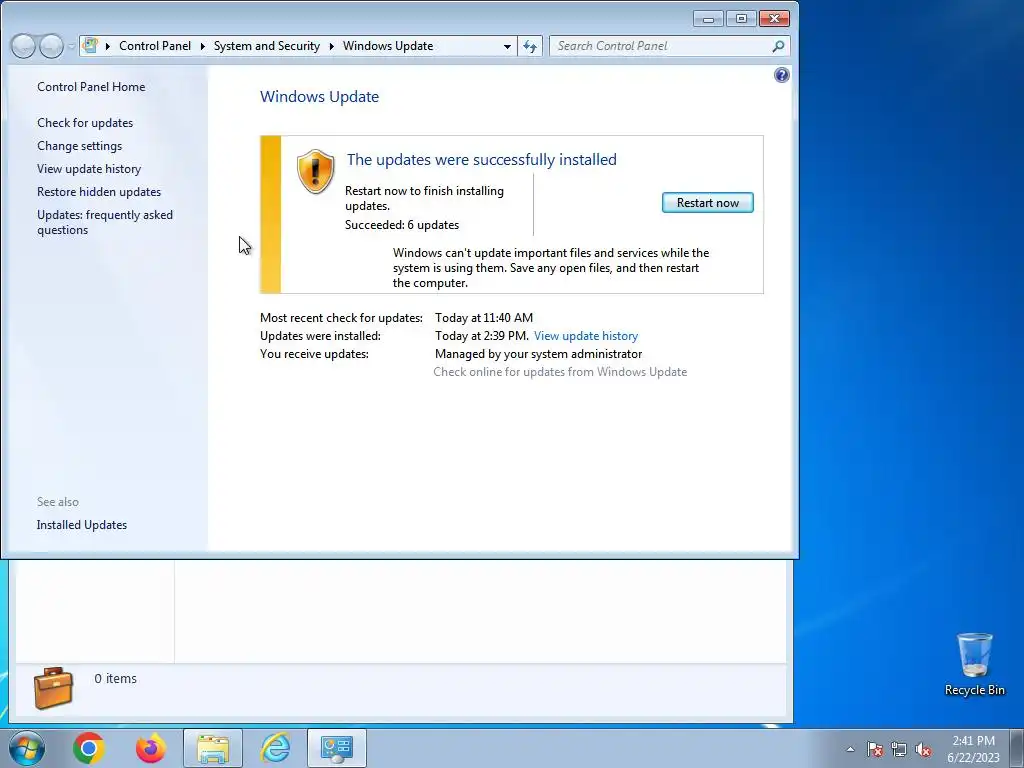Viewport: 1024px width, 768px height.
Task: Select Windows Update breadcrumb
Action: [388, 46]
